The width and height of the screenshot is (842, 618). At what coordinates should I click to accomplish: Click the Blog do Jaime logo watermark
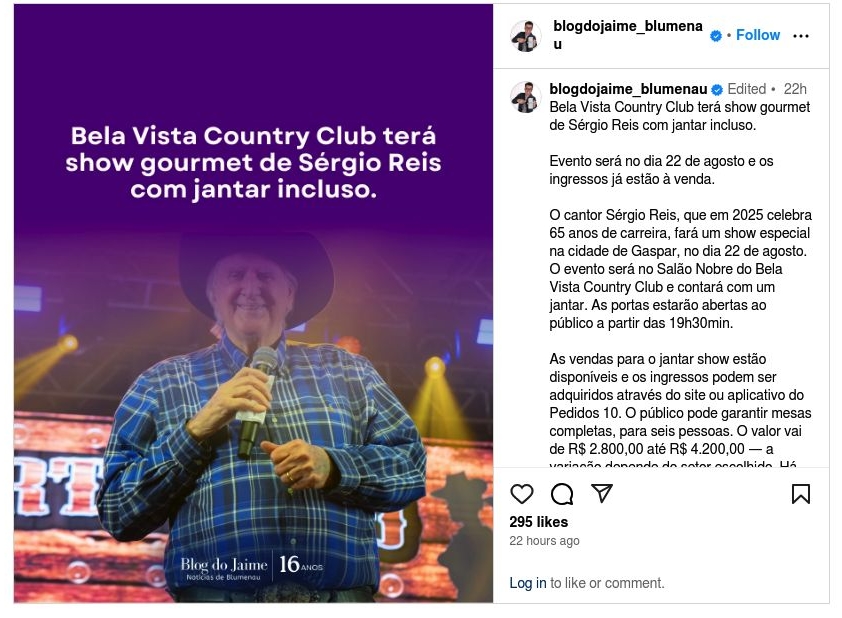tap(252, 566)
